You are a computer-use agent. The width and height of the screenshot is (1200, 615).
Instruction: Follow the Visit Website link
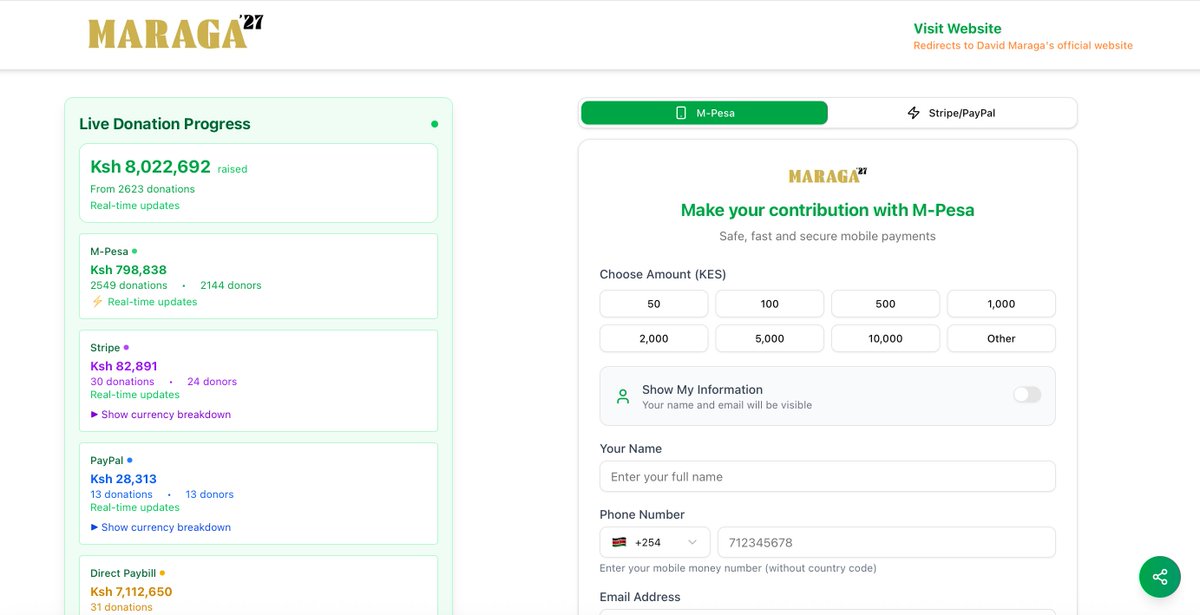957,29
